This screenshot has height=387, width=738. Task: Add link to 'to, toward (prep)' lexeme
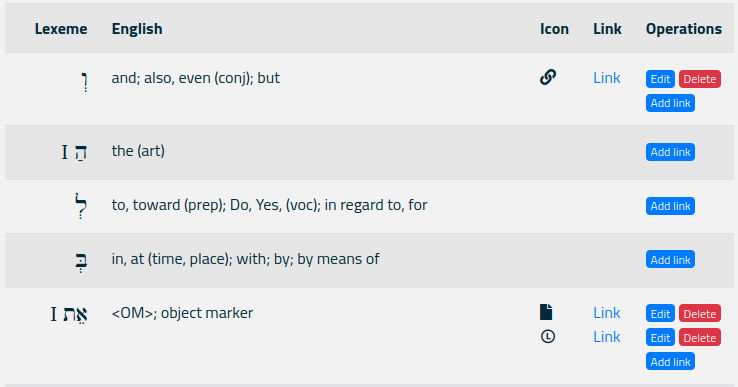click(670, 206)
